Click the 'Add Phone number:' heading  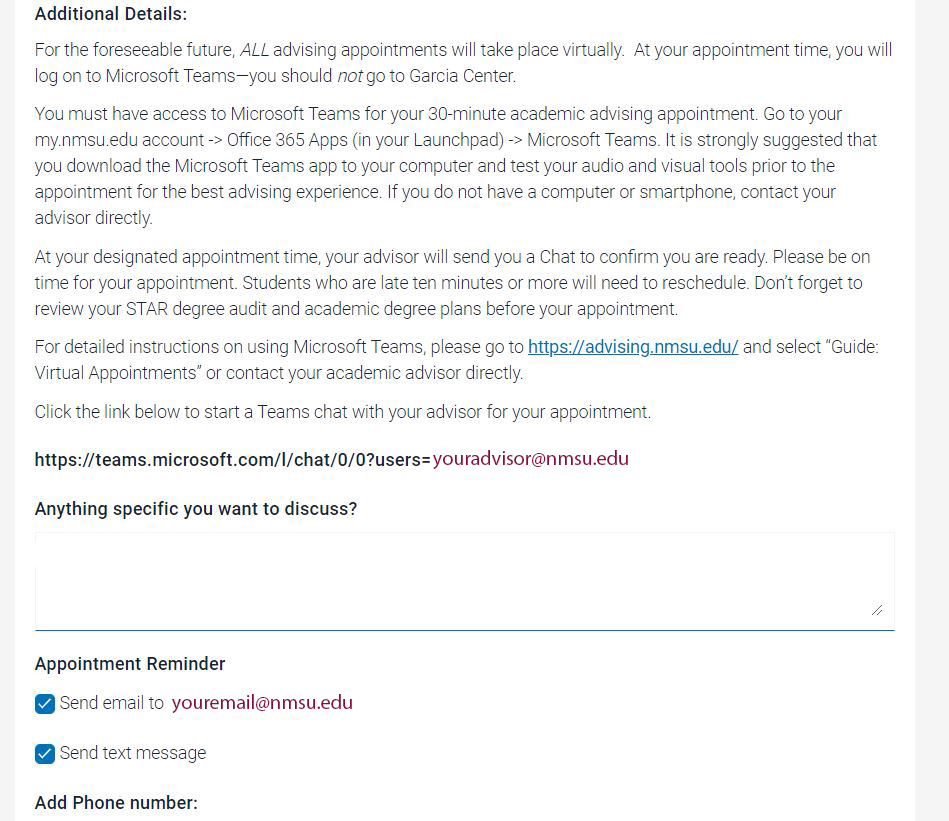pos(116,803)
